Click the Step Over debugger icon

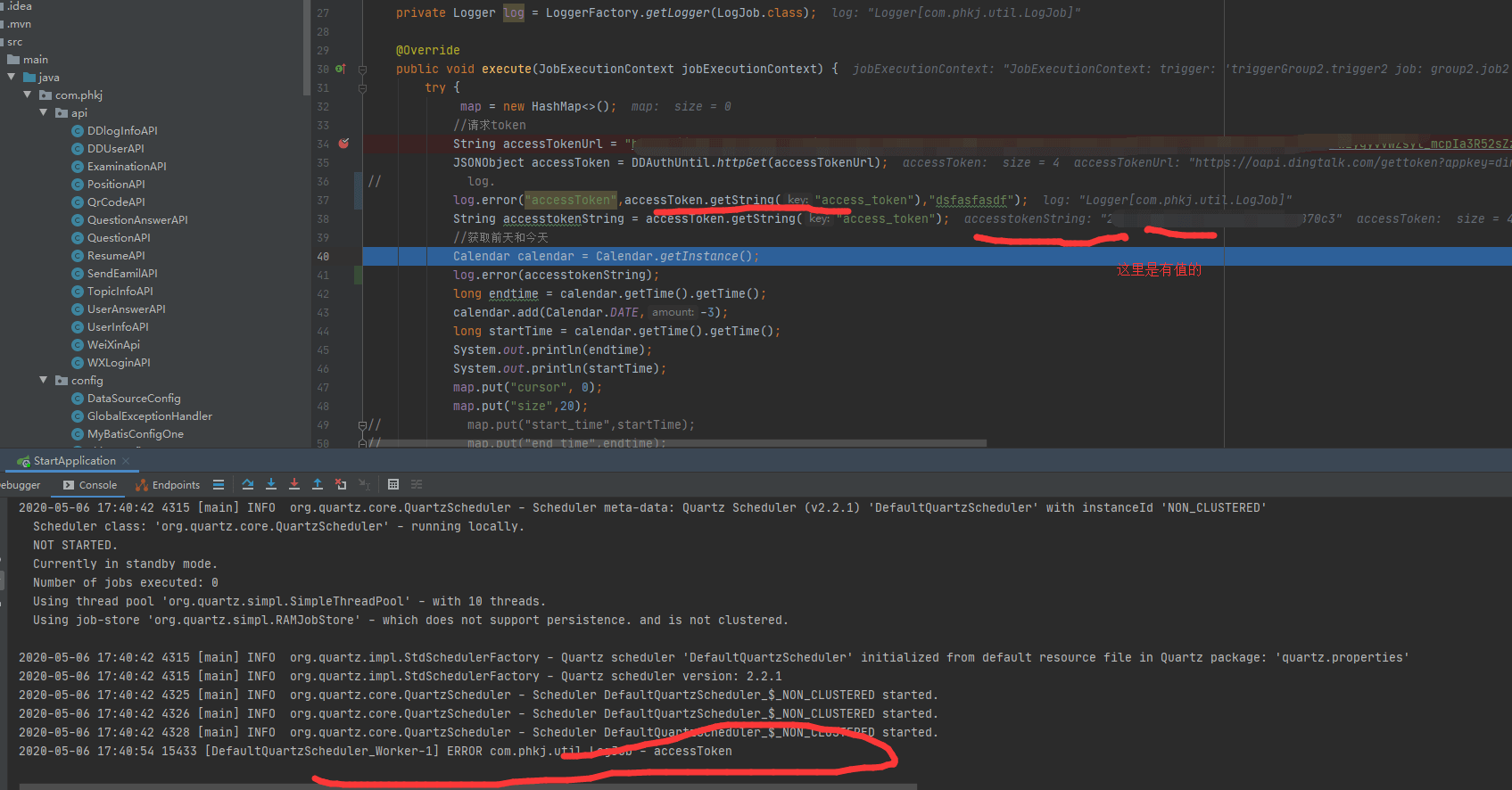click(248, 484)
